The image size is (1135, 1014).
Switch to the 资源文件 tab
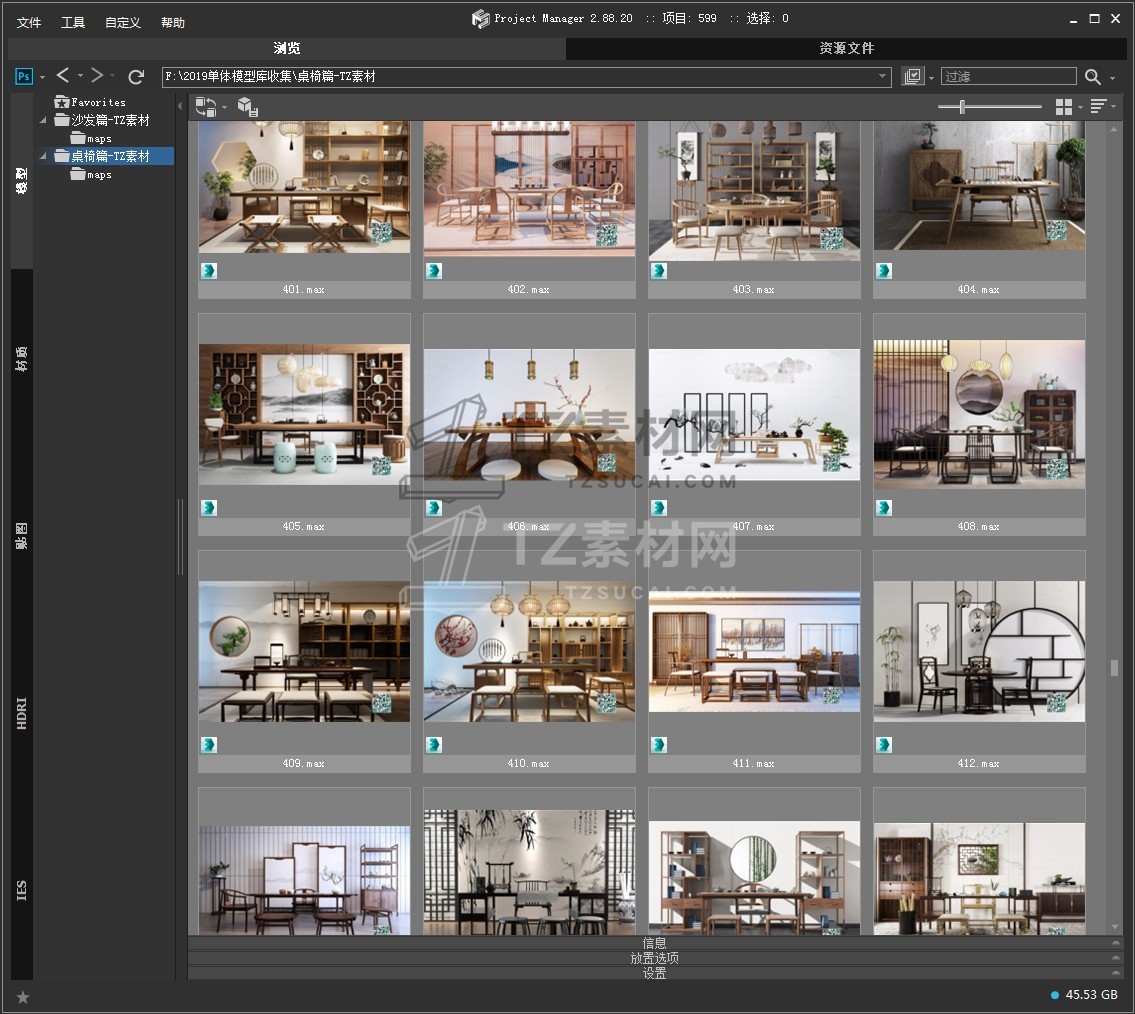tap(846, 48)
